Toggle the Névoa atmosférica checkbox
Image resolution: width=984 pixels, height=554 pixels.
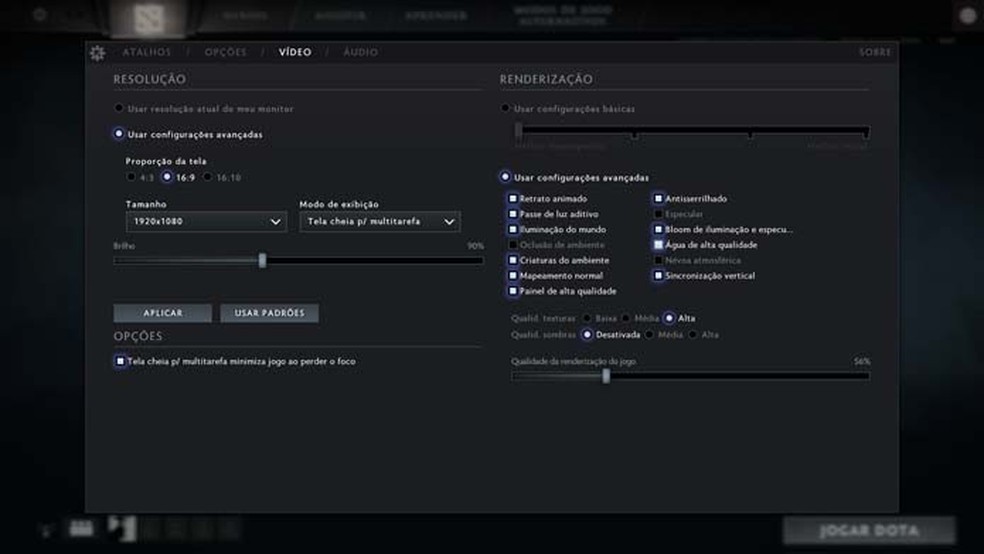pos(658,260)
